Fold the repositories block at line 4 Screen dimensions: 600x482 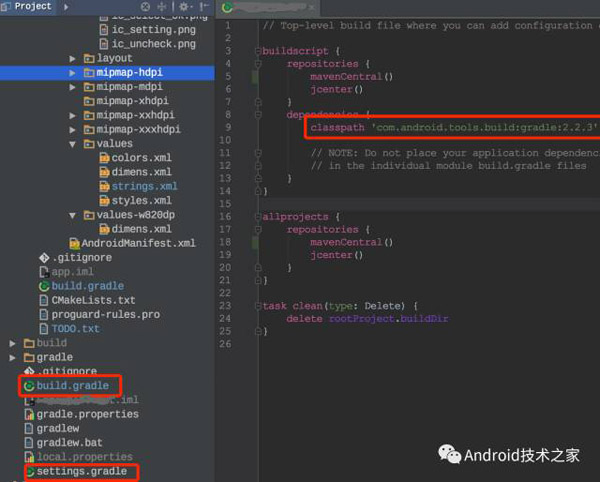(x=258, y=64)
